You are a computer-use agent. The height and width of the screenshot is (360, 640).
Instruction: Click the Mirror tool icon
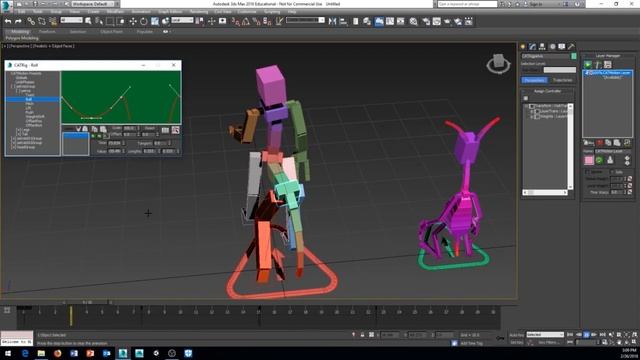(x=332, y=21)
